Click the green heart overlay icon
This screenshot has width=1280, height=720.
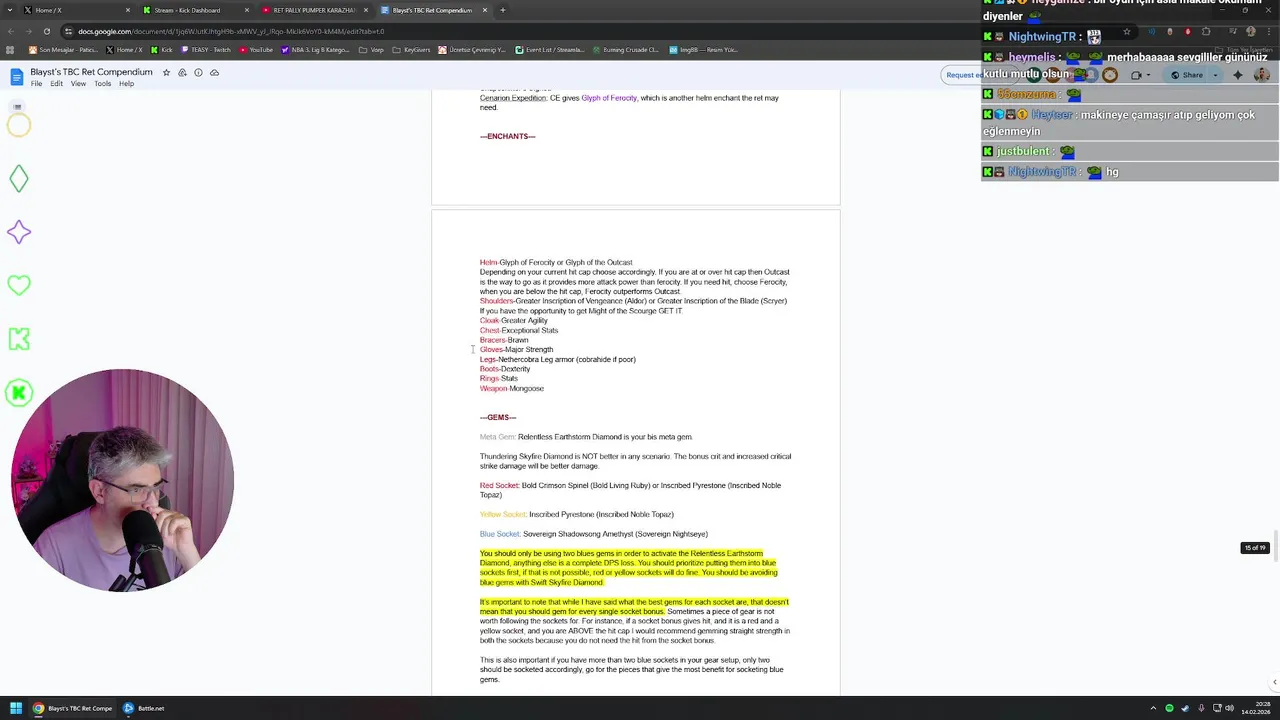pos(19,285)
